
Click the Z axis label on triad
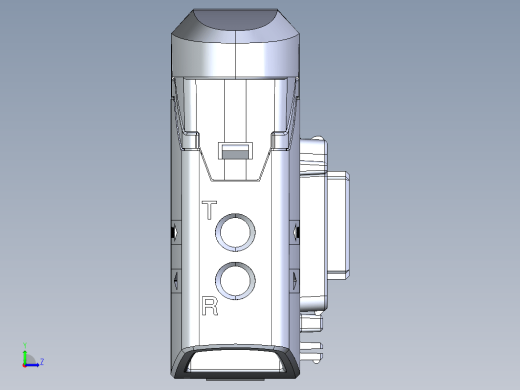pyautogui.click(x=42, y=361)
